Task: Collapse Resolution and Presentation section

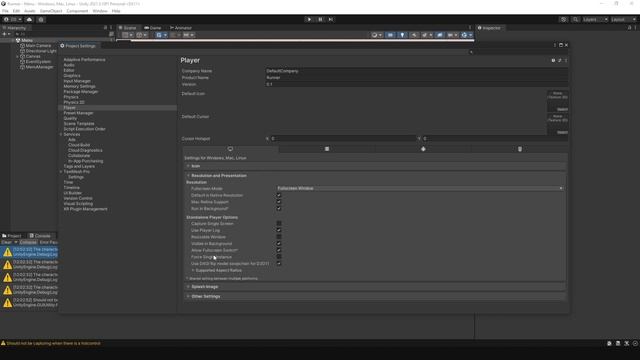Action: [x=376, y=176]
